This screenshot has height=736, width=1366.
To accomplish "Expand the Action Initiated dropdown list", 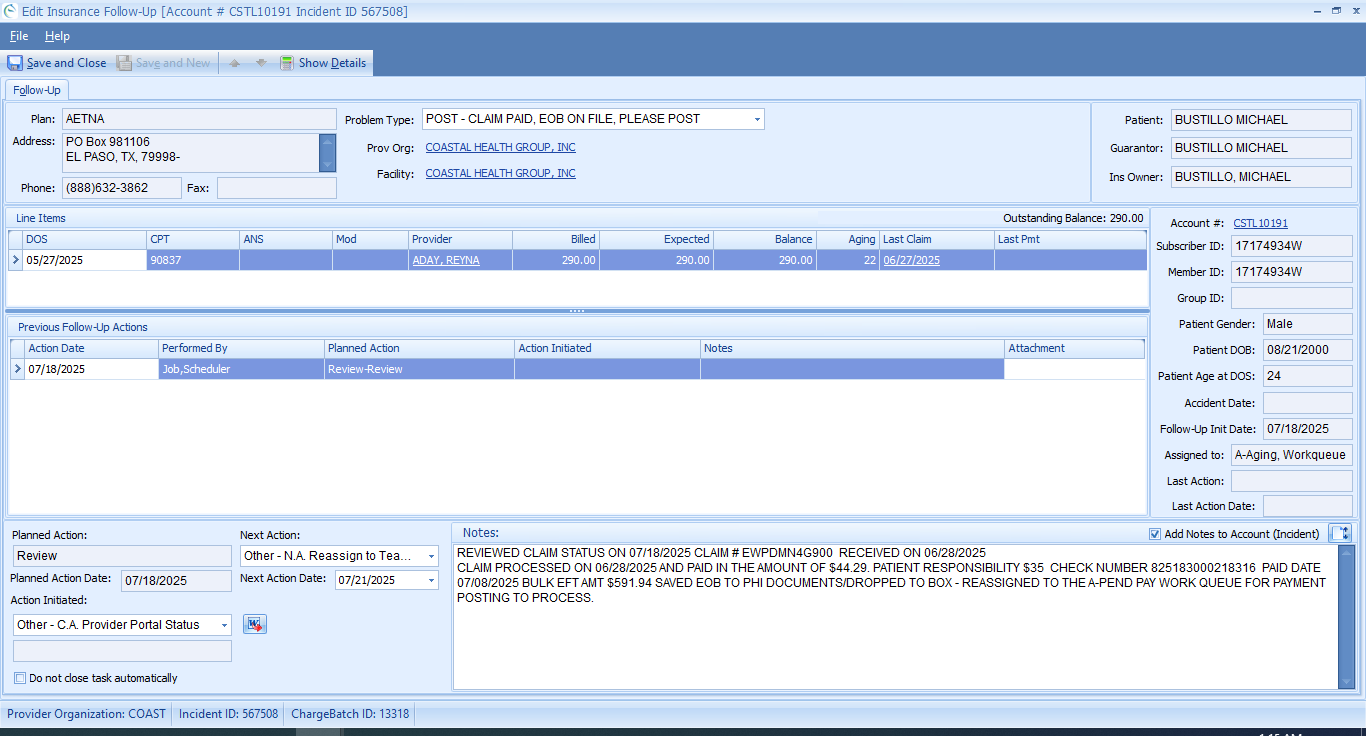I will 224,625.
